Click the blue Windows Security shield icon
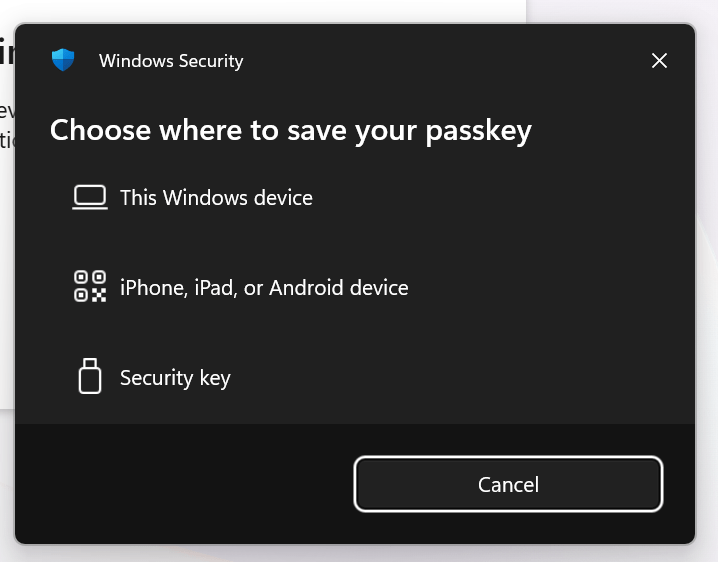 coord(63,61)
